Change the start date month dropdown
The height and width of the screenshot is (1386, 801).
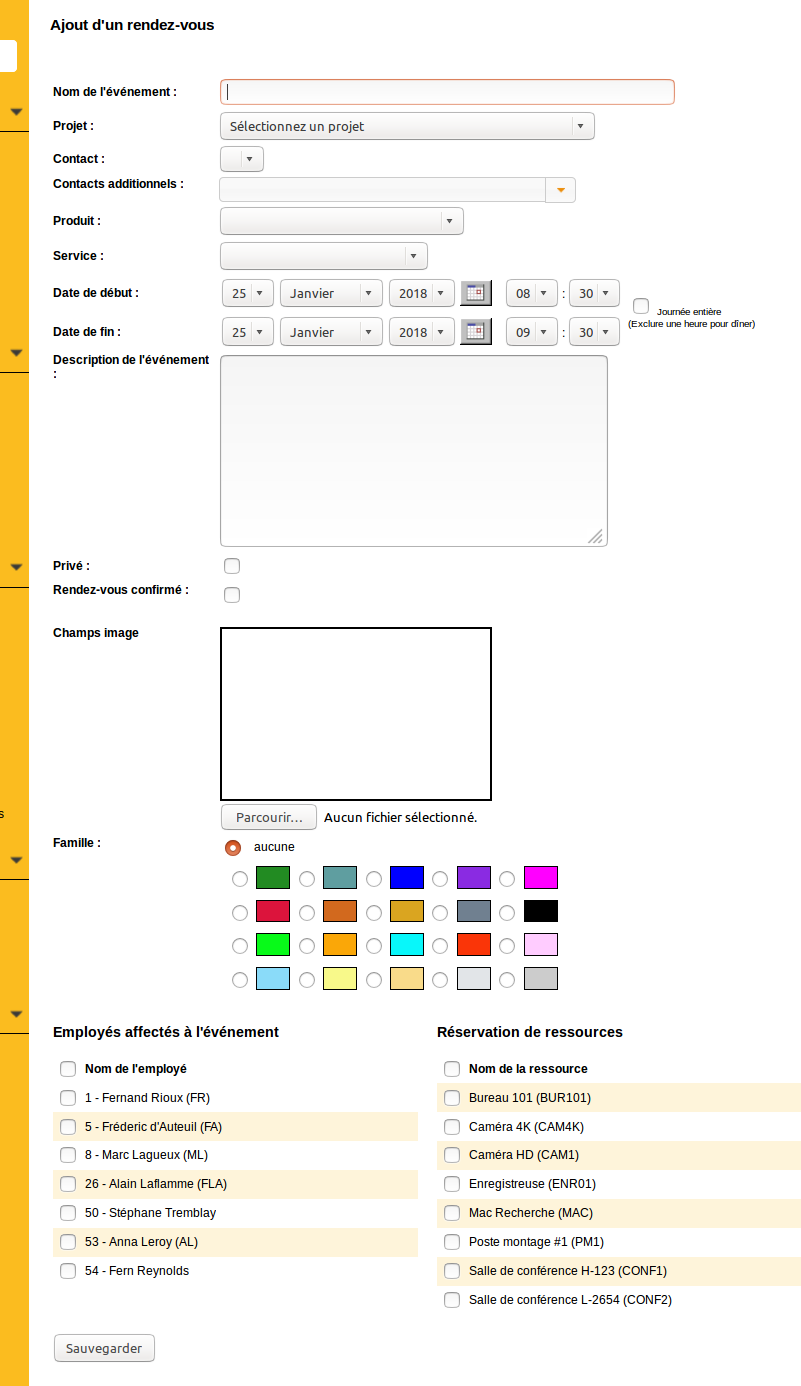[331, 293]
